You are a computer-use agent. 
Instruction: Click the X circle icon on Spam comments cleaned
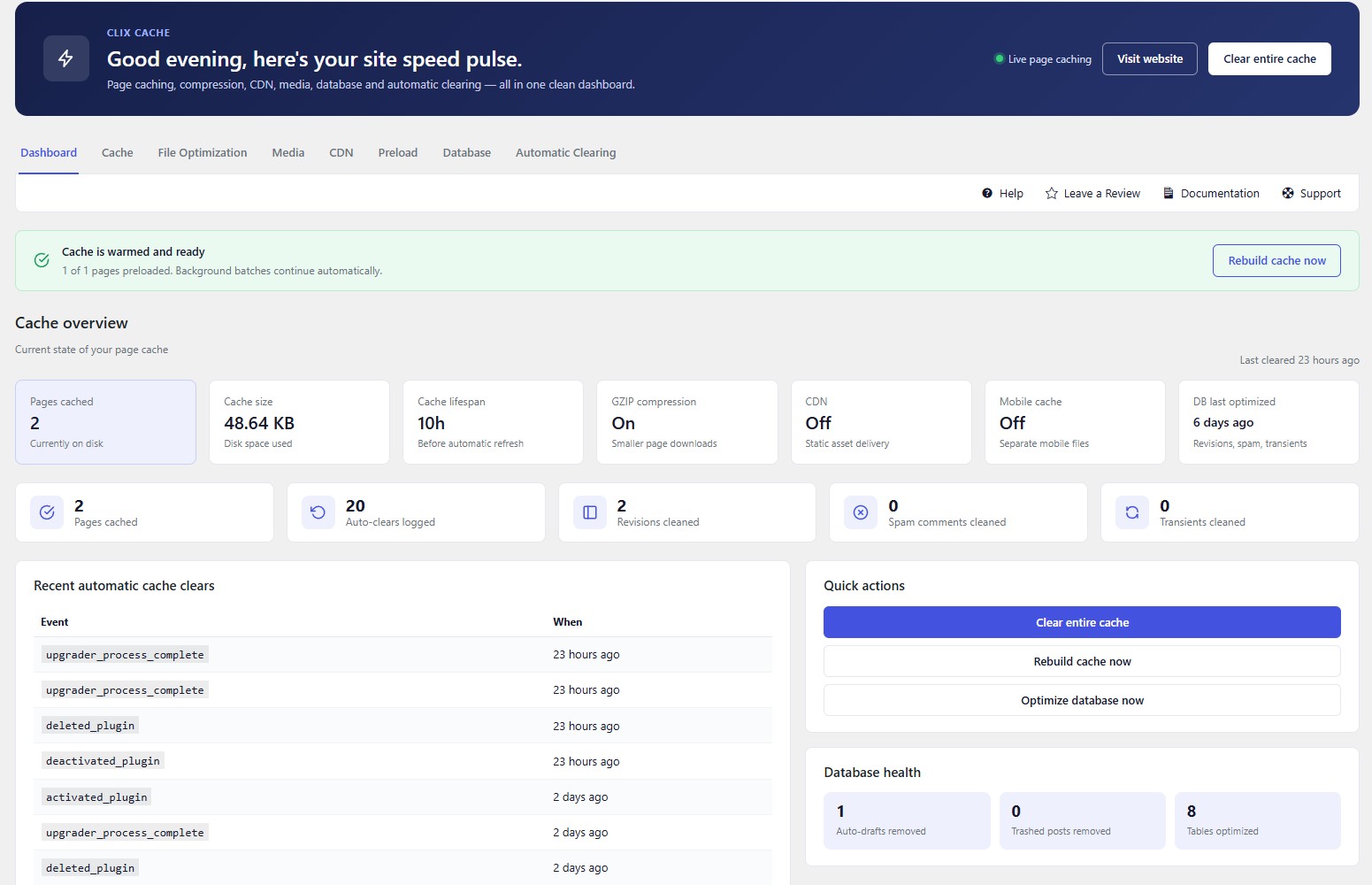click(861, 512)
